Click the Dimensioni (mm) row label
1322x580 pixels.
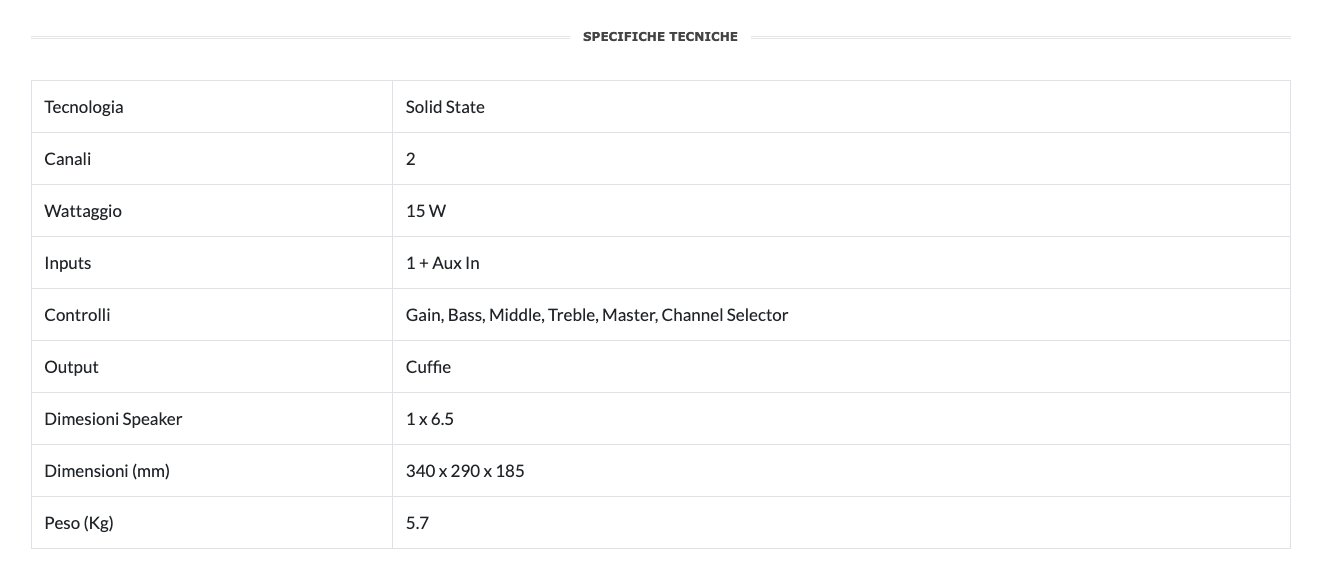[x=107, y=471]
